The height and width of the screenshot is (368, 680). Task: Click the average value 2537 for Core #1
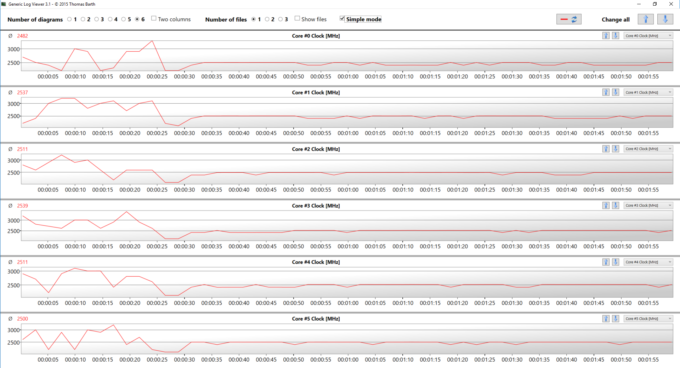(x=23, y=92)
